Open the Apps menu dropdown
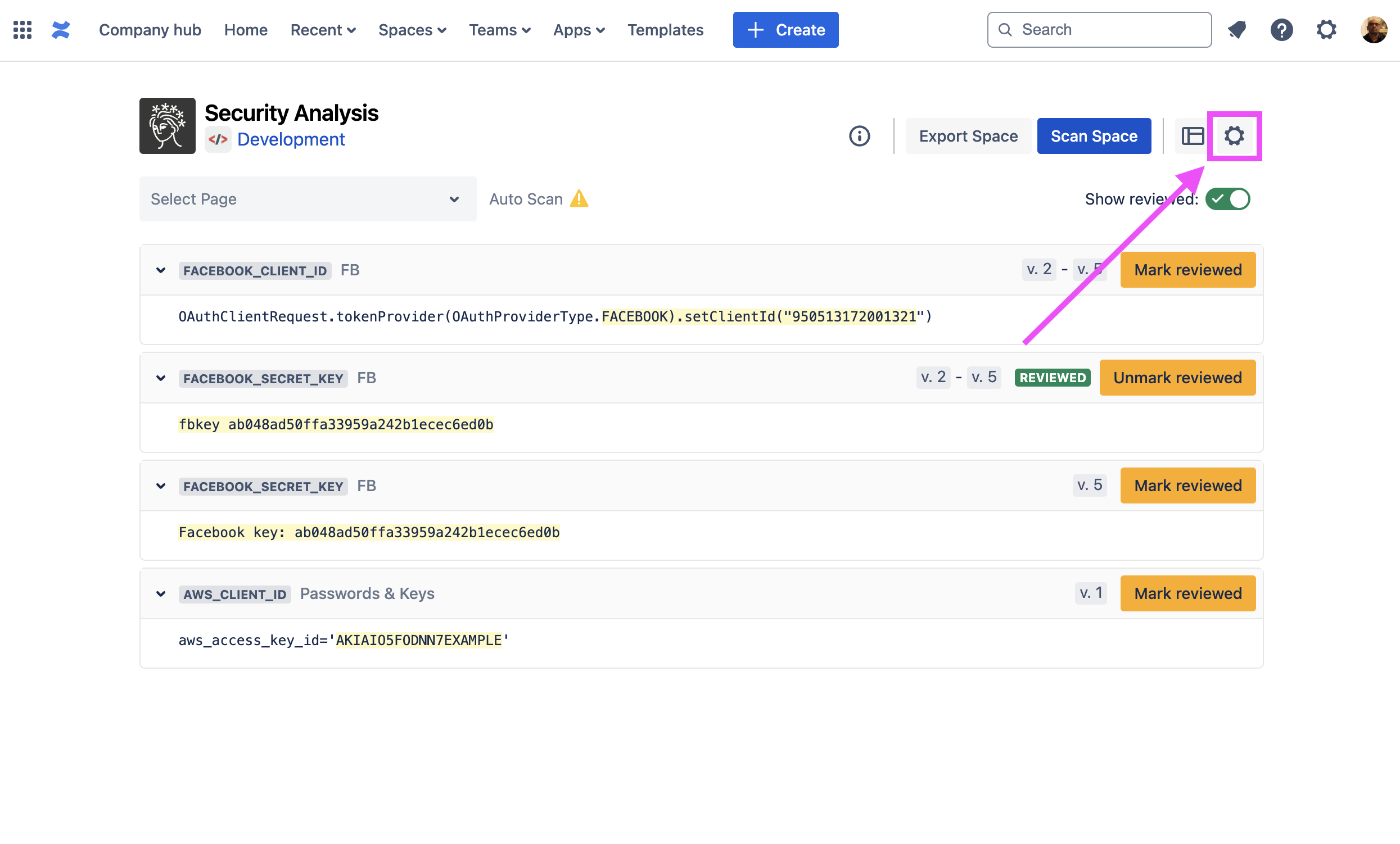This screenshot has height=844, width=1400. (x=579, y=30)
